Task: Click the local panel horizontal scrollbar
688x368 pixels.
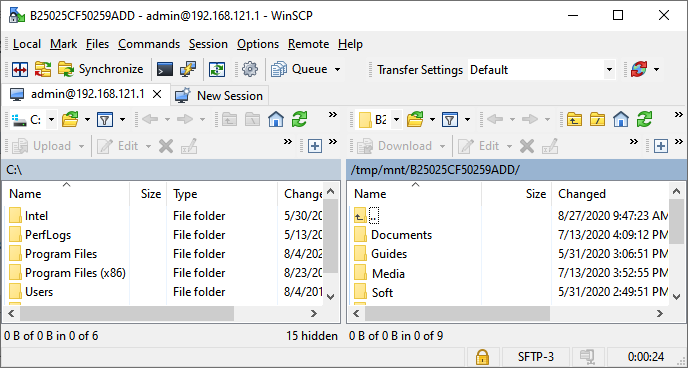Action: pyautogui.click(x=127, y=313)
